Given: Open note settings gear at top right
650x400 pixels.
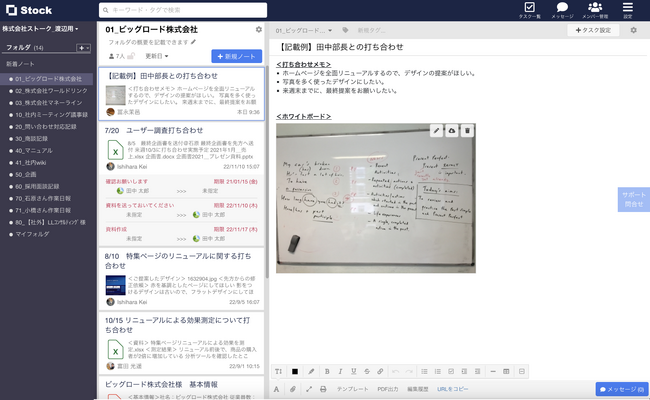Looking at the screenshot, I should click(x=633, y=30).
